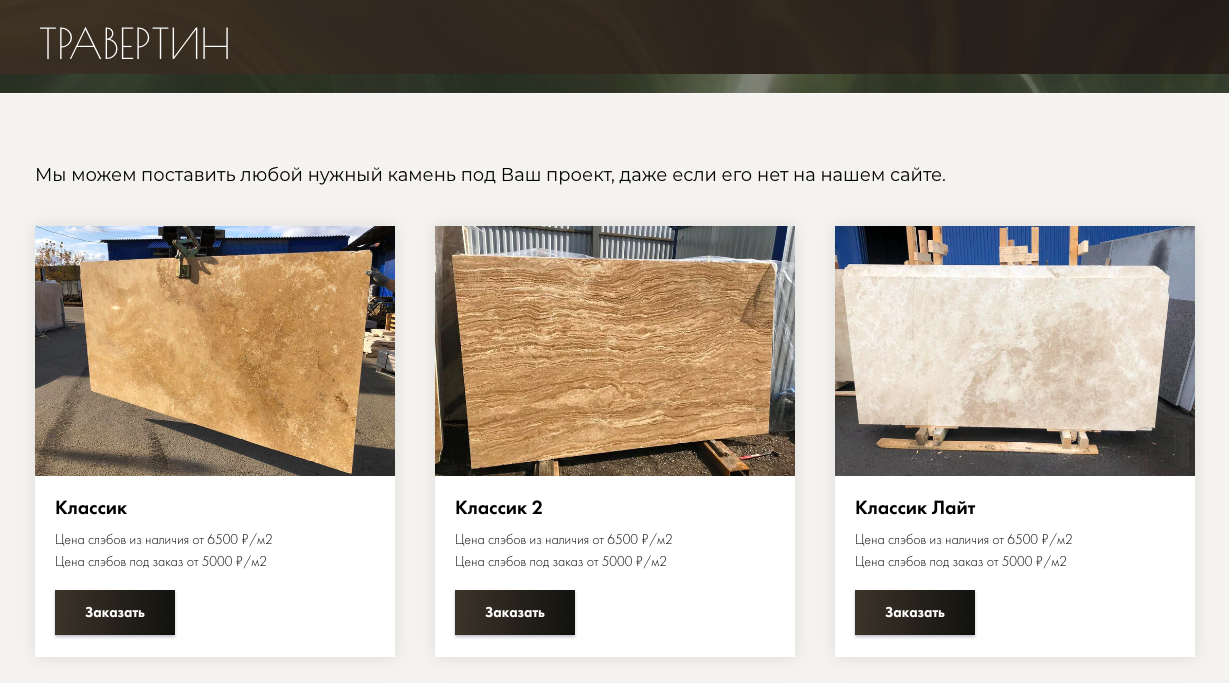This screenshot has width=1229, height=683.
Task: Click the made-to-order price line in Классик 2 card
Action: click(561, 562)
